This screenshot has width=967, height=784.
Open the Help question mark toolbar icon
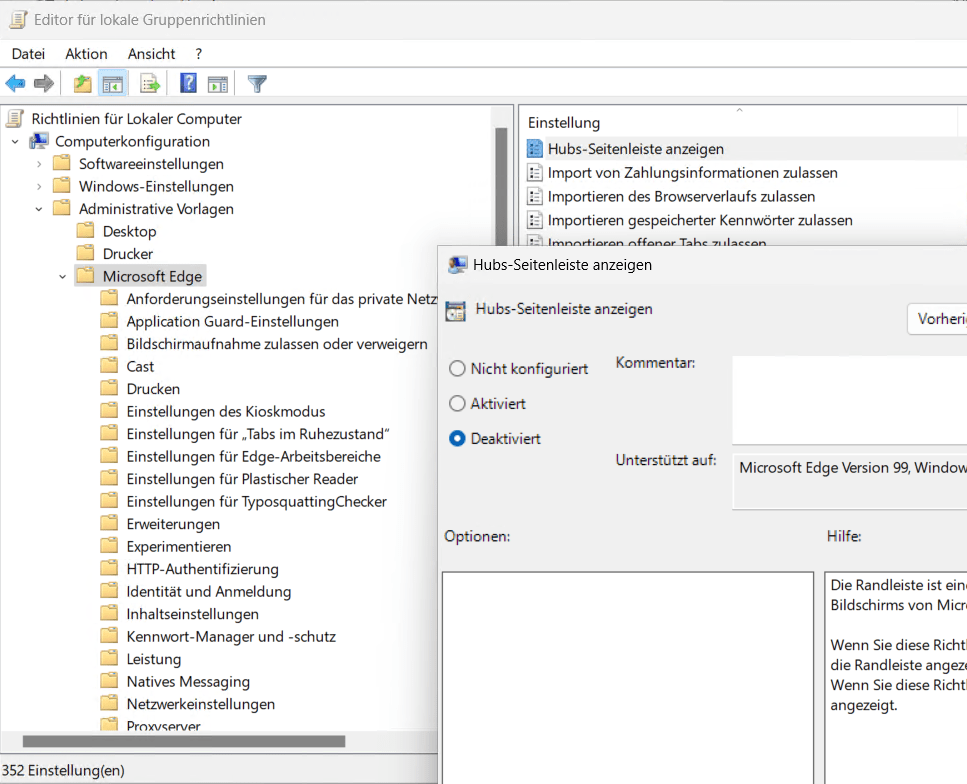[188, 83]
